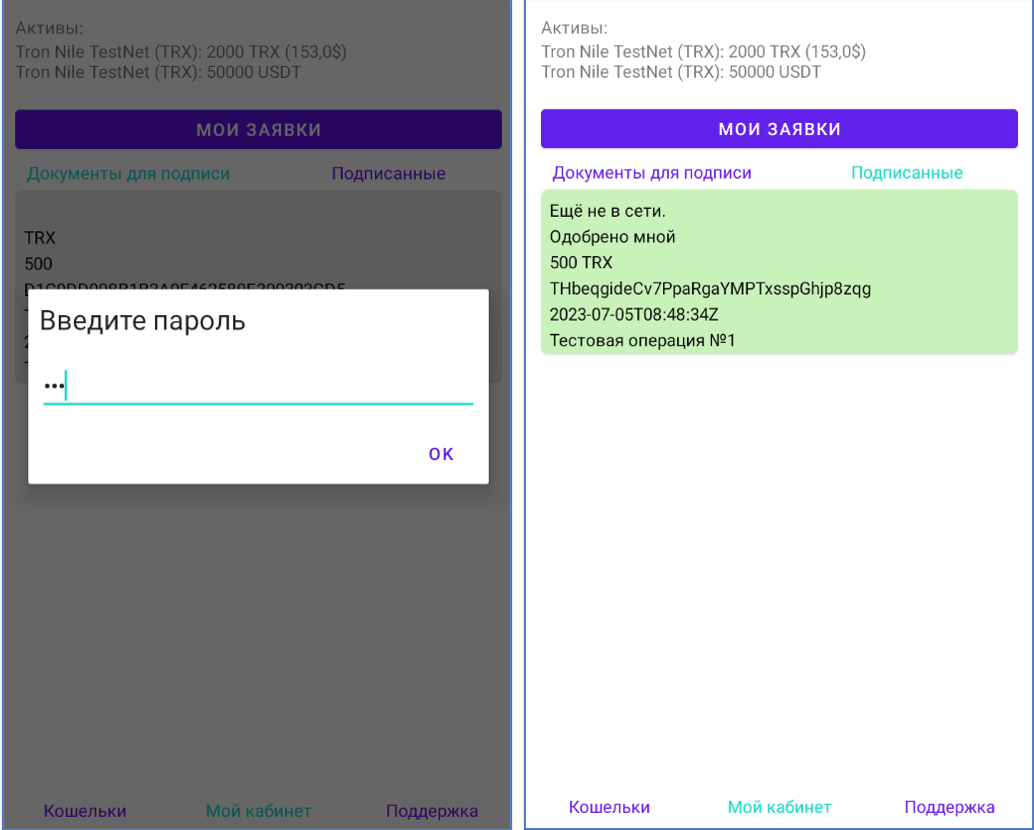Click dimmed 'Подписанные' tab on left screen
The image size is (1034, 830).
pos(388,174)
